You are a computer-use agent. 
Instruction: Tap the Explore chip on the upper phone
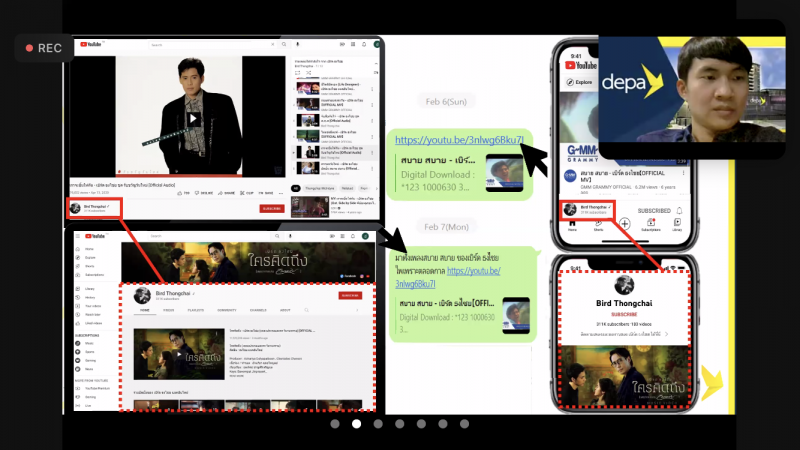coord(579,82)
